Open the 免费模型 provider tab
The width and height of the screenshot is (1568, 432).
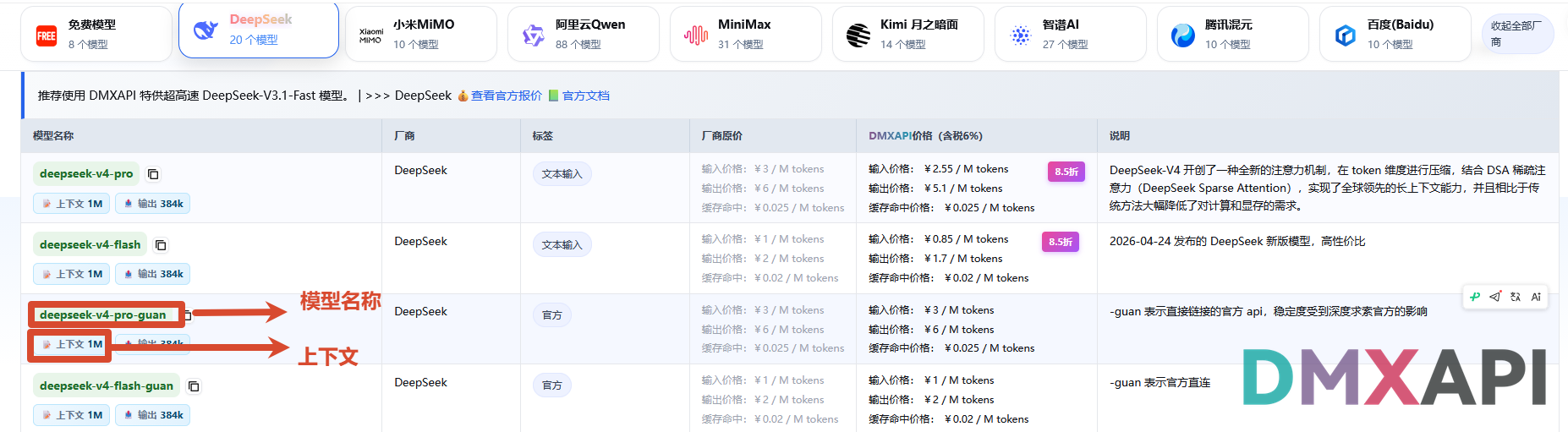click(x=96, y=34)
